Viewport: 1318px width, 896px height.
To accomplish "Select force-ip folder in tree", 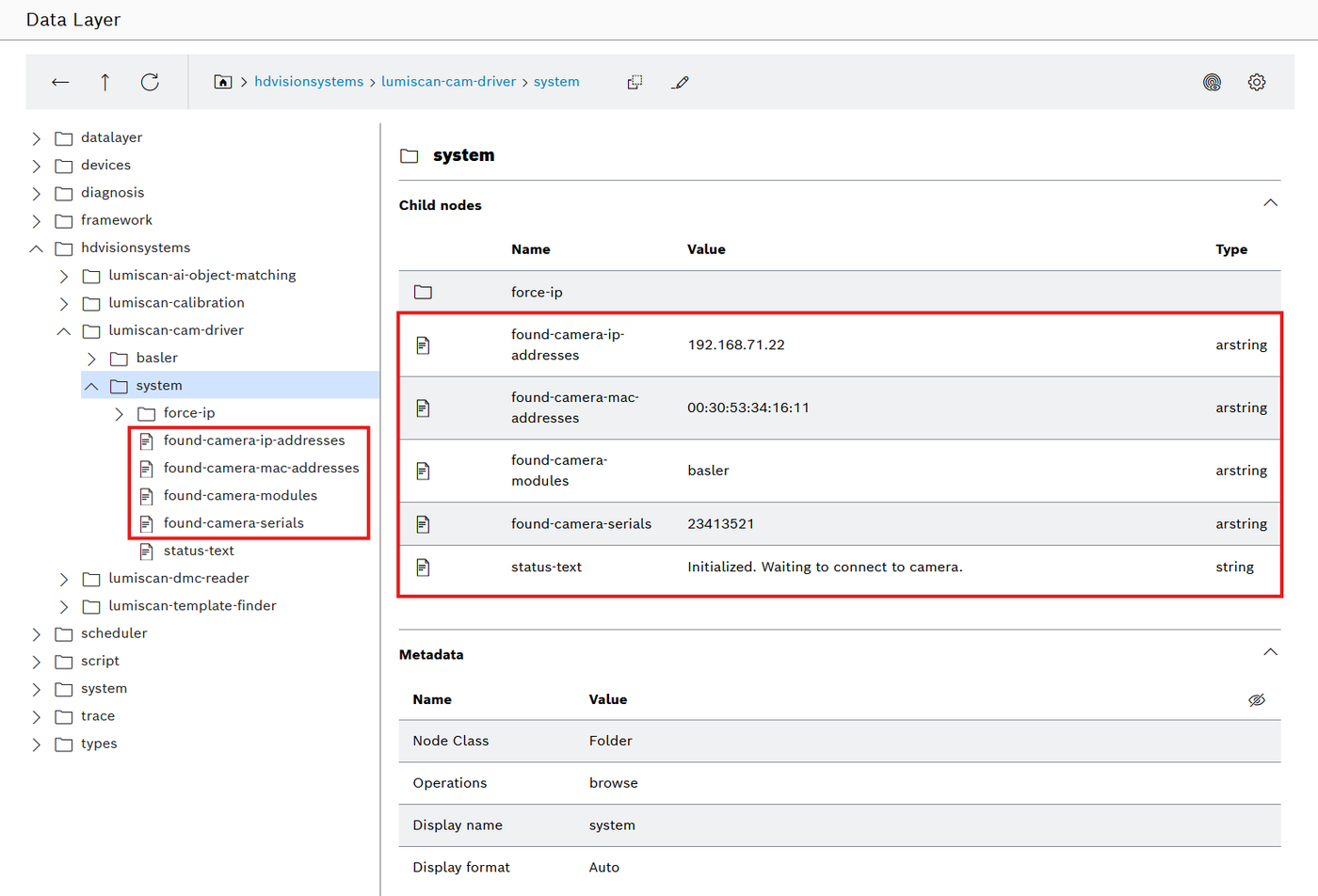I will click(188, 413).
